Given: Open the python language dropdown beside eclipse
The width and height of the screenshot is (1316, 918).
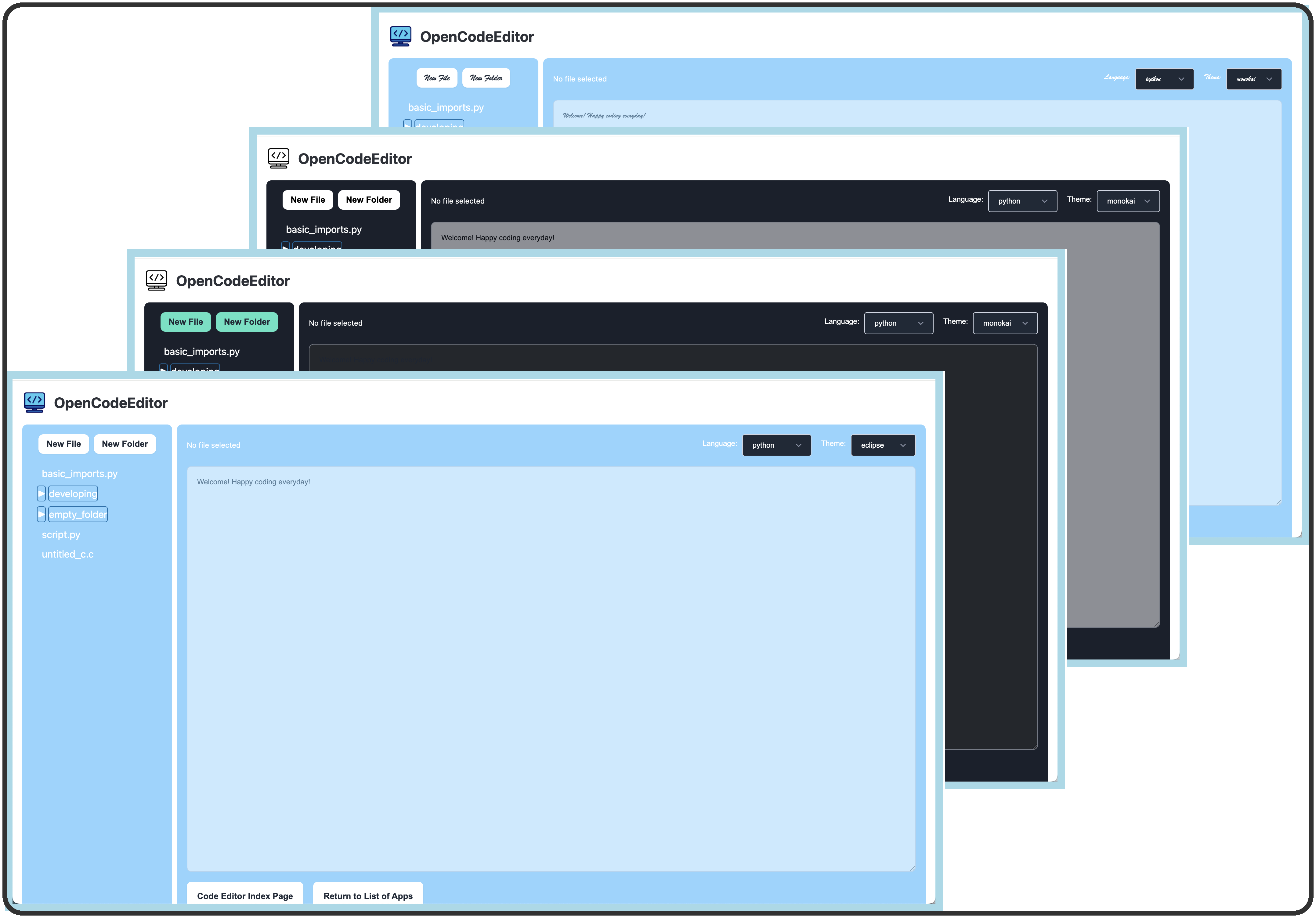Looking at the screenshot, I should click(776, 445).
